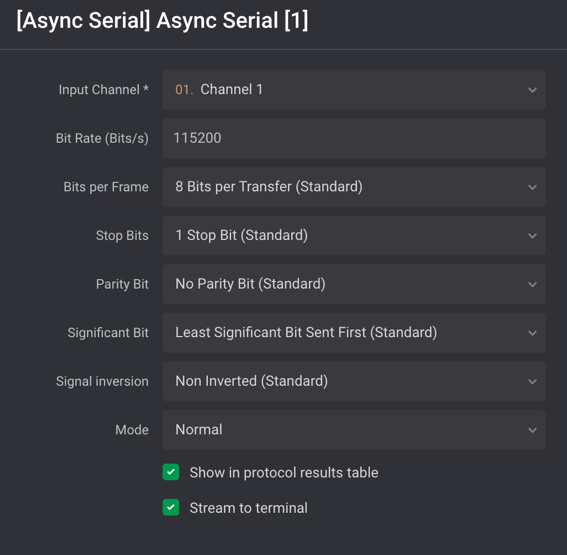Image resolution: width=567 pixels, height=555 pixels.
Task: Uncheck the Stream to terminal checkbox
Action: tap(171, 507)
